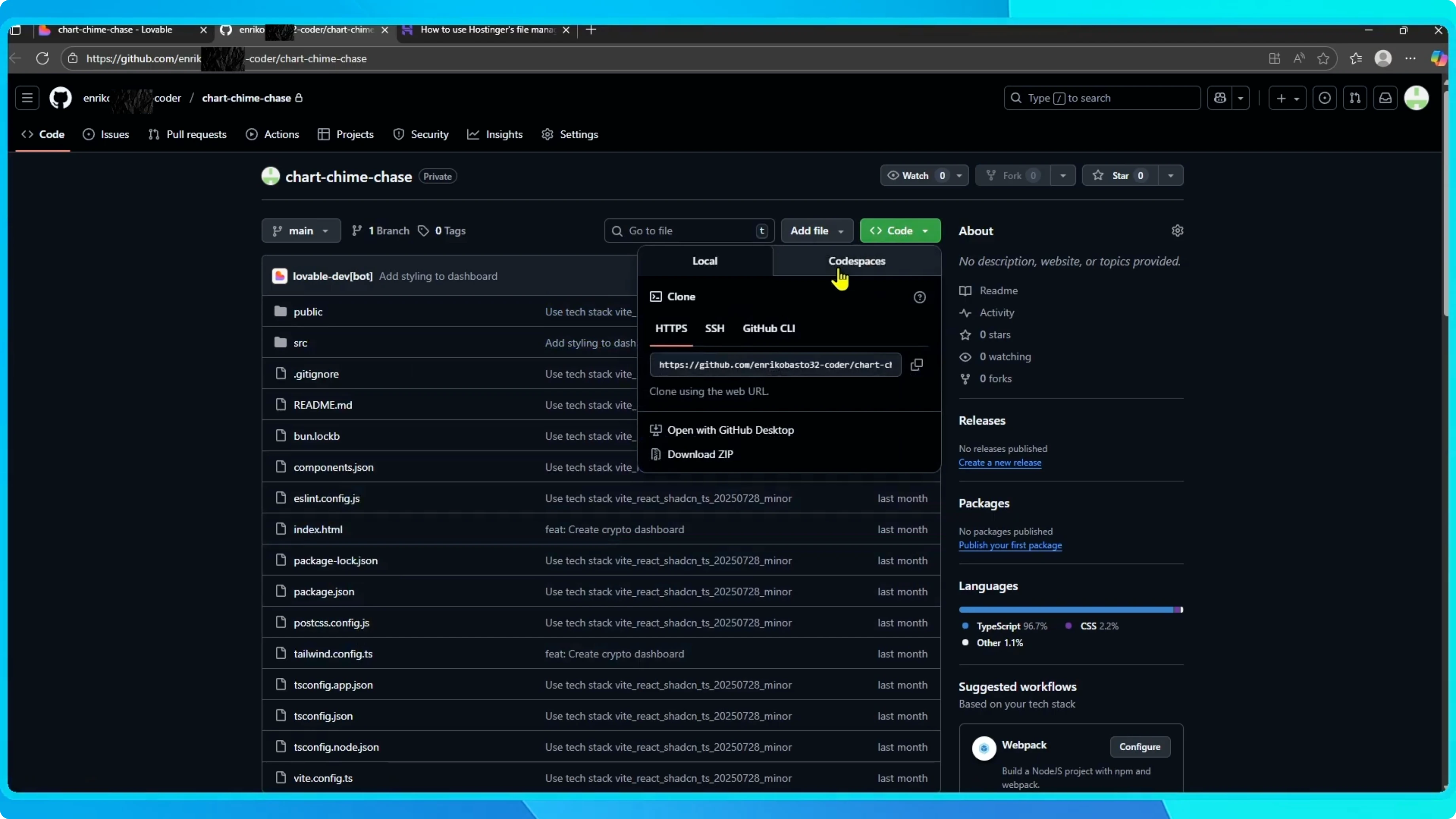1456x819 pixels.
Task: Expand the Fork options dropdown arrow
Action: 1063,175
